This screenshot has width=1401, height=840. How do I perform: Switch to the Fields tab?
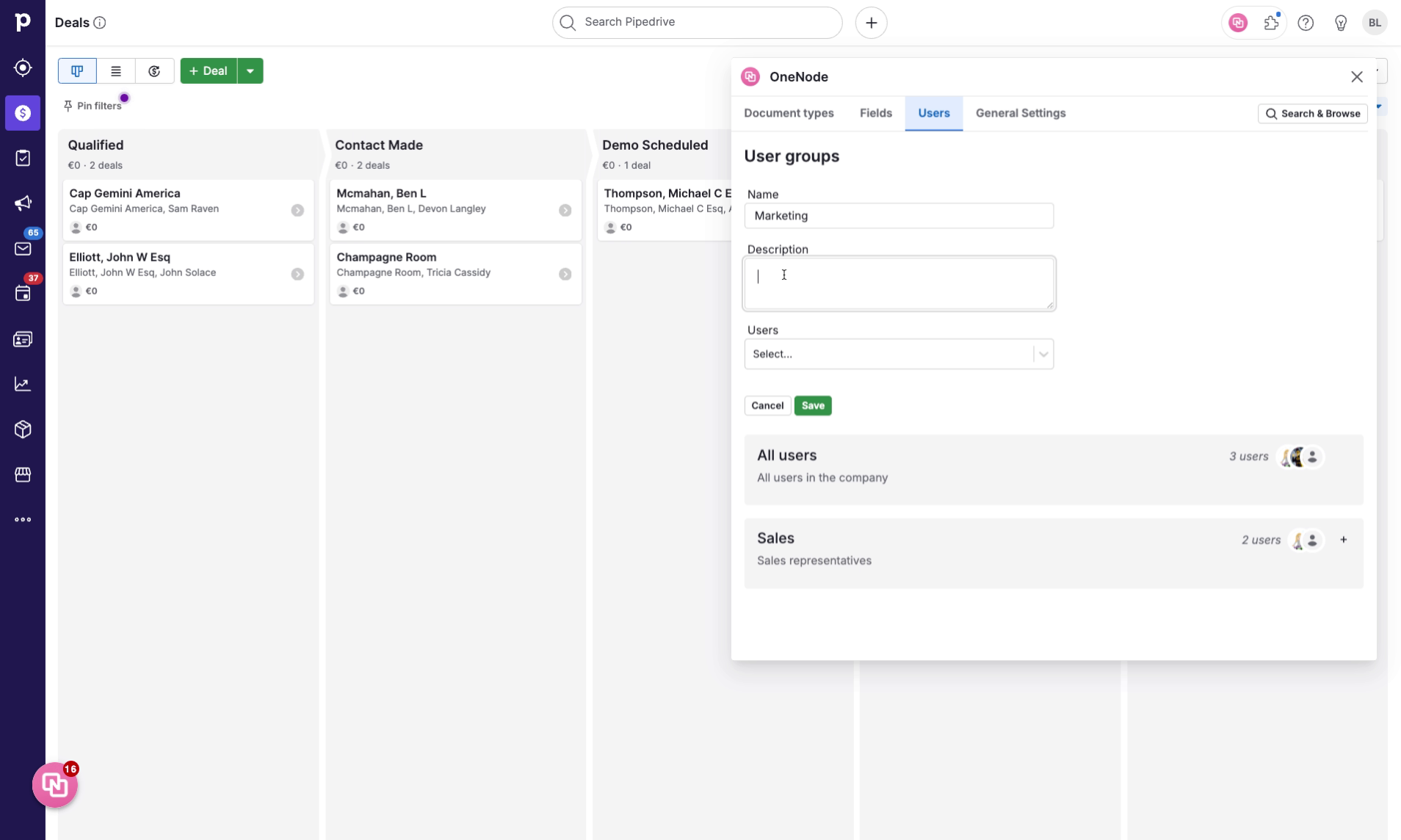click(876, 113)
